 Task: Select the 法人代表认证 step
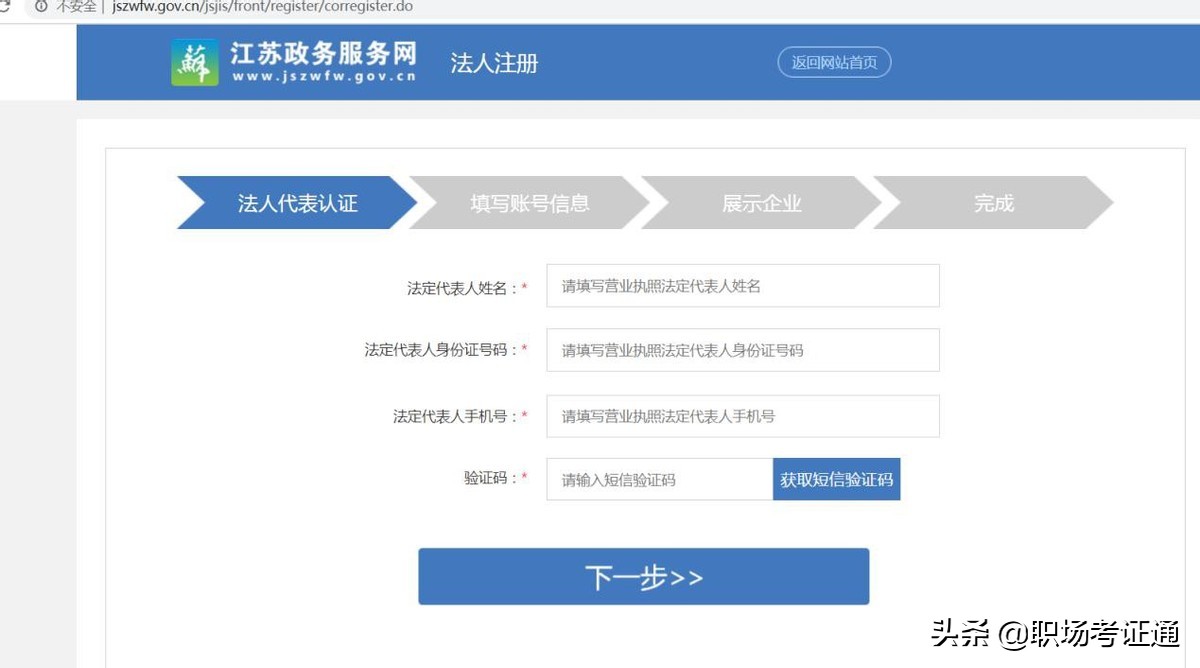pos(297,203)
